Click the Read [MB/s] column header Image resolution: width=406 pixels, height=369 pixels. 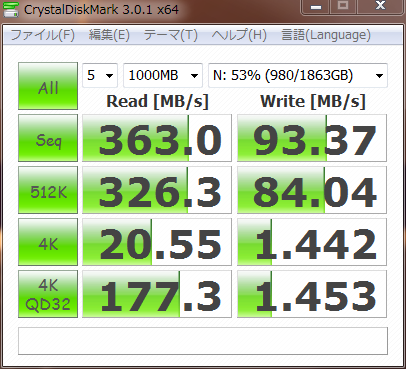click(157, 101)
